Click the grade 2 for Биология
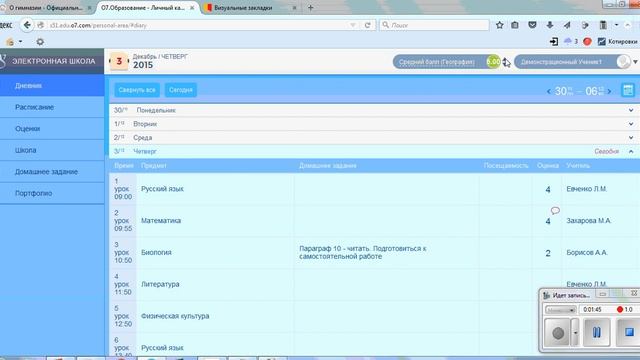Viewport: 640px width, 360px height. pos(548,253)
